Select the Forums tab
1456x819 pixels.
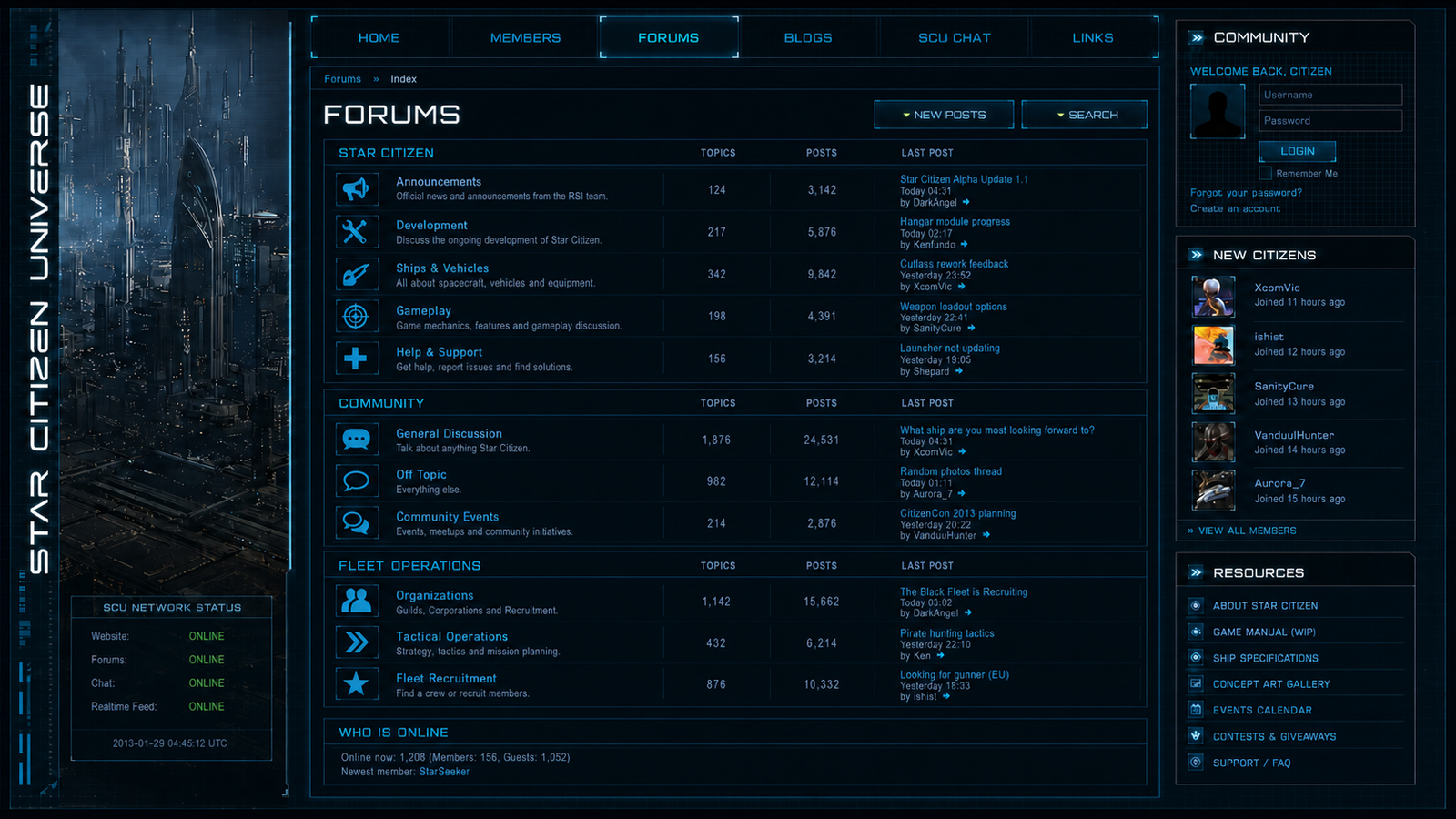[x=669, y=37]
